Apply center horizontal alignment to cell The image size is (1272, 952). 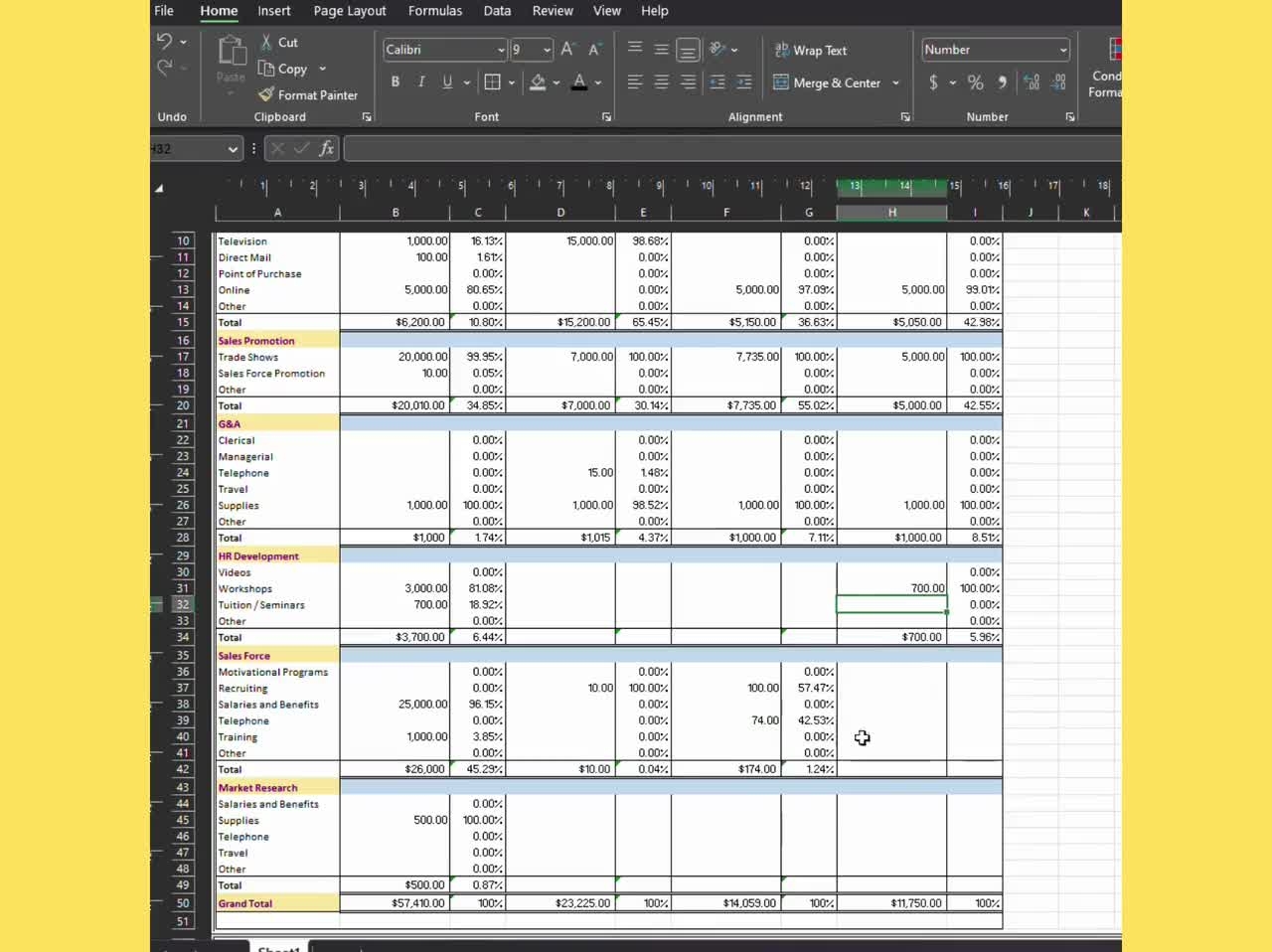coord(662,82)
